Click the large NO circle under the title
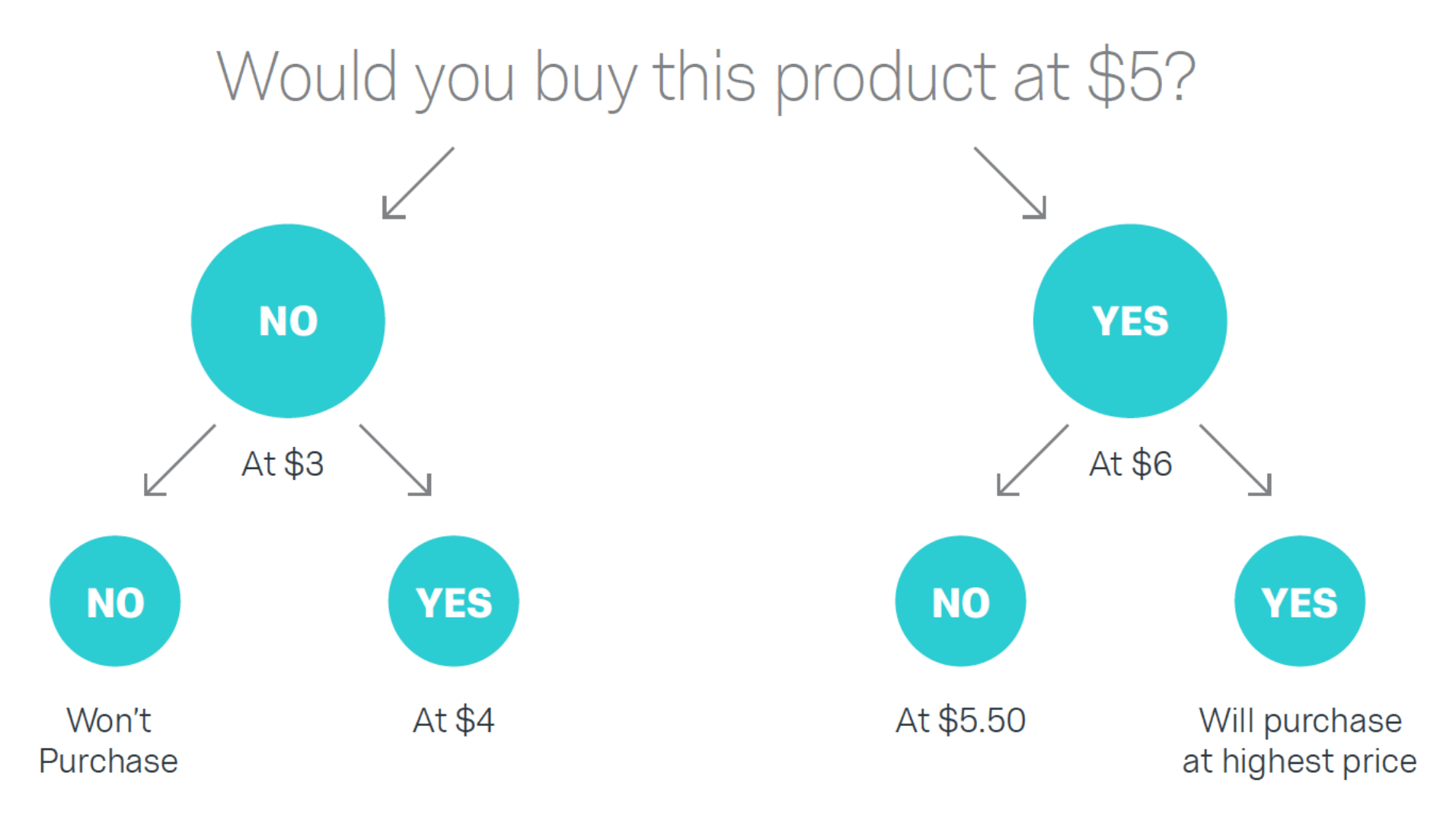 click(x=288, y=321)
